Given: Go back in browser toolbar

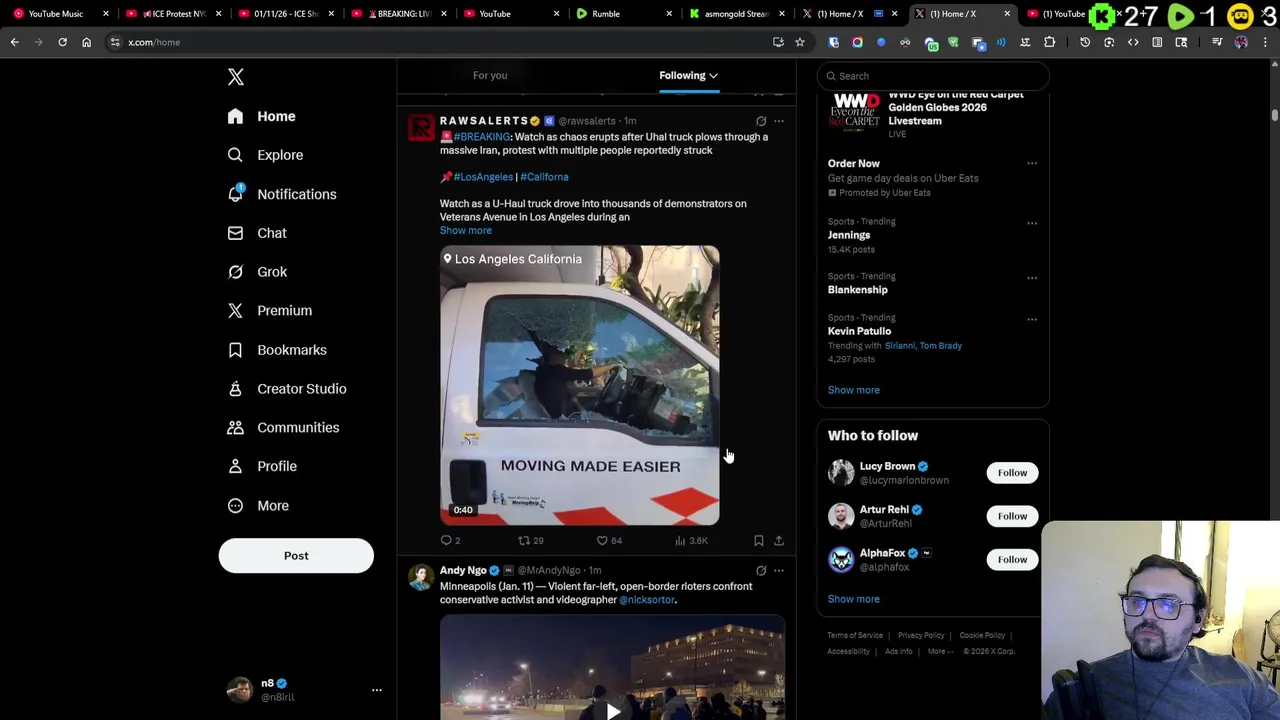Looking at the screenshot, I should pos(15,42).
